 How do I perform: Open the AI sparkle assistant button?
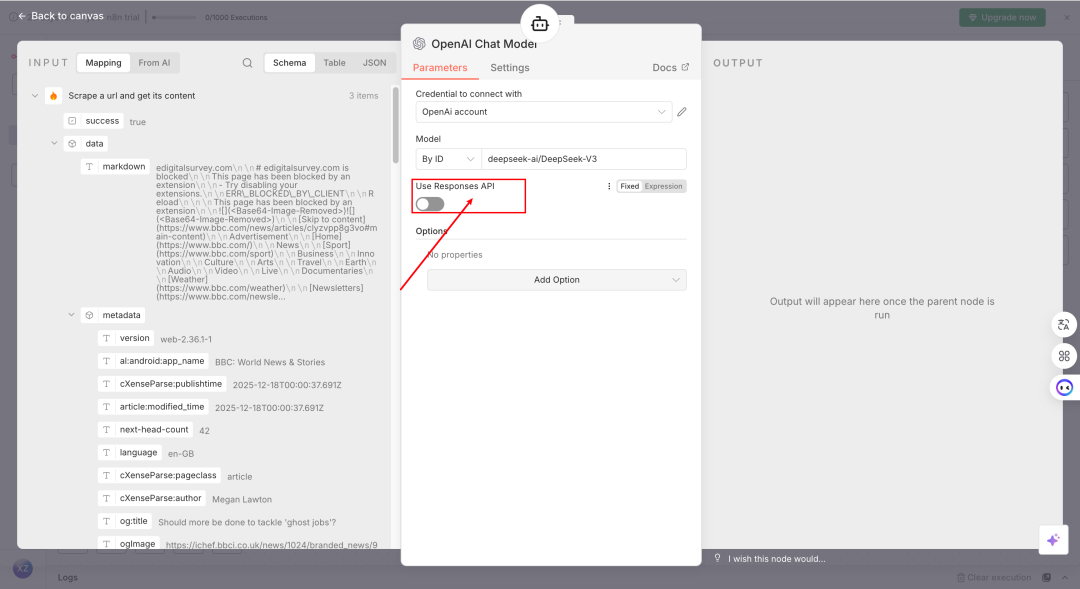pos(1053,539)
